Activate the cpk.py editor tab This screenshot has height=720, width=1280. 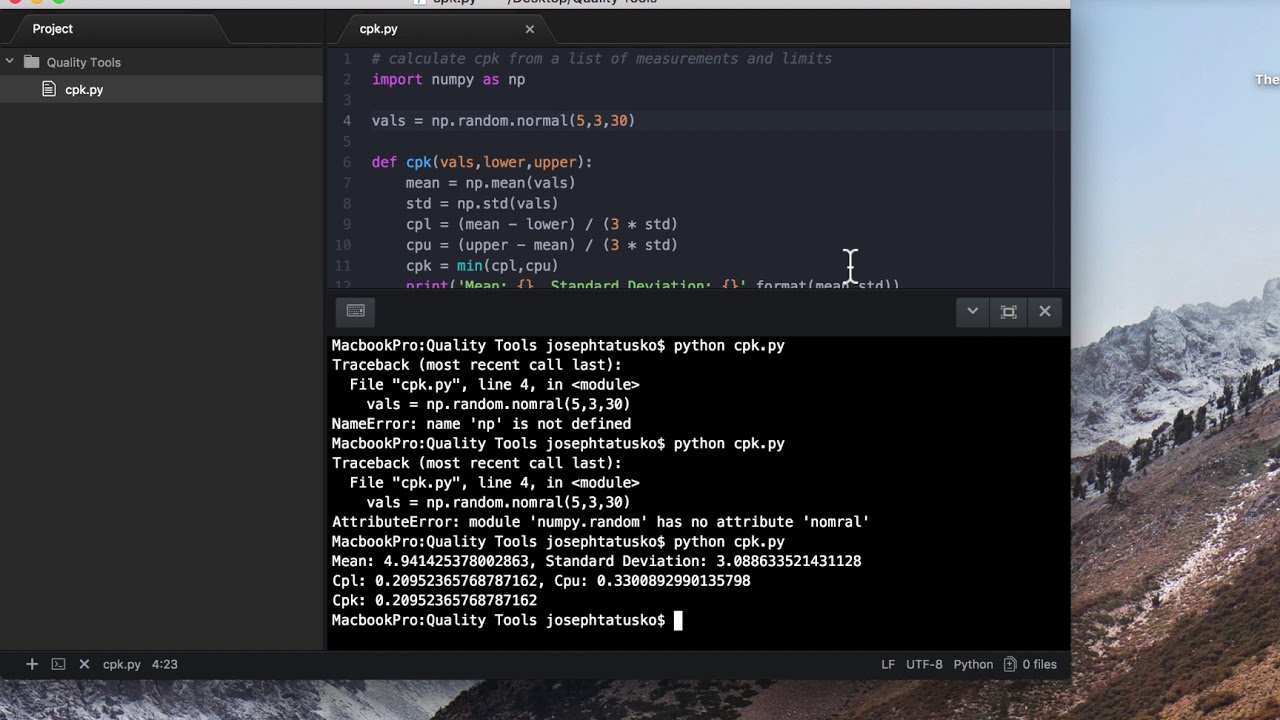point(378,29)
